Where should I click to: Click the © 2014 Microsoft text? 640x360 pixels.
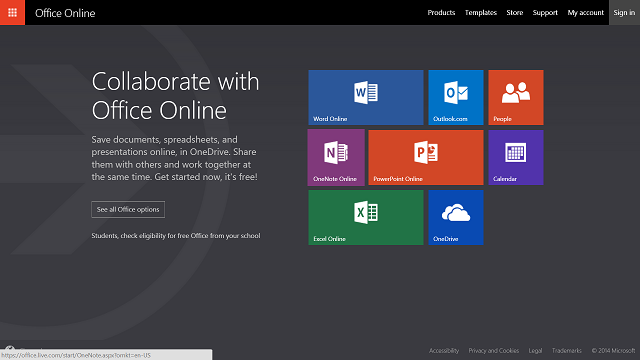point(613,351)
